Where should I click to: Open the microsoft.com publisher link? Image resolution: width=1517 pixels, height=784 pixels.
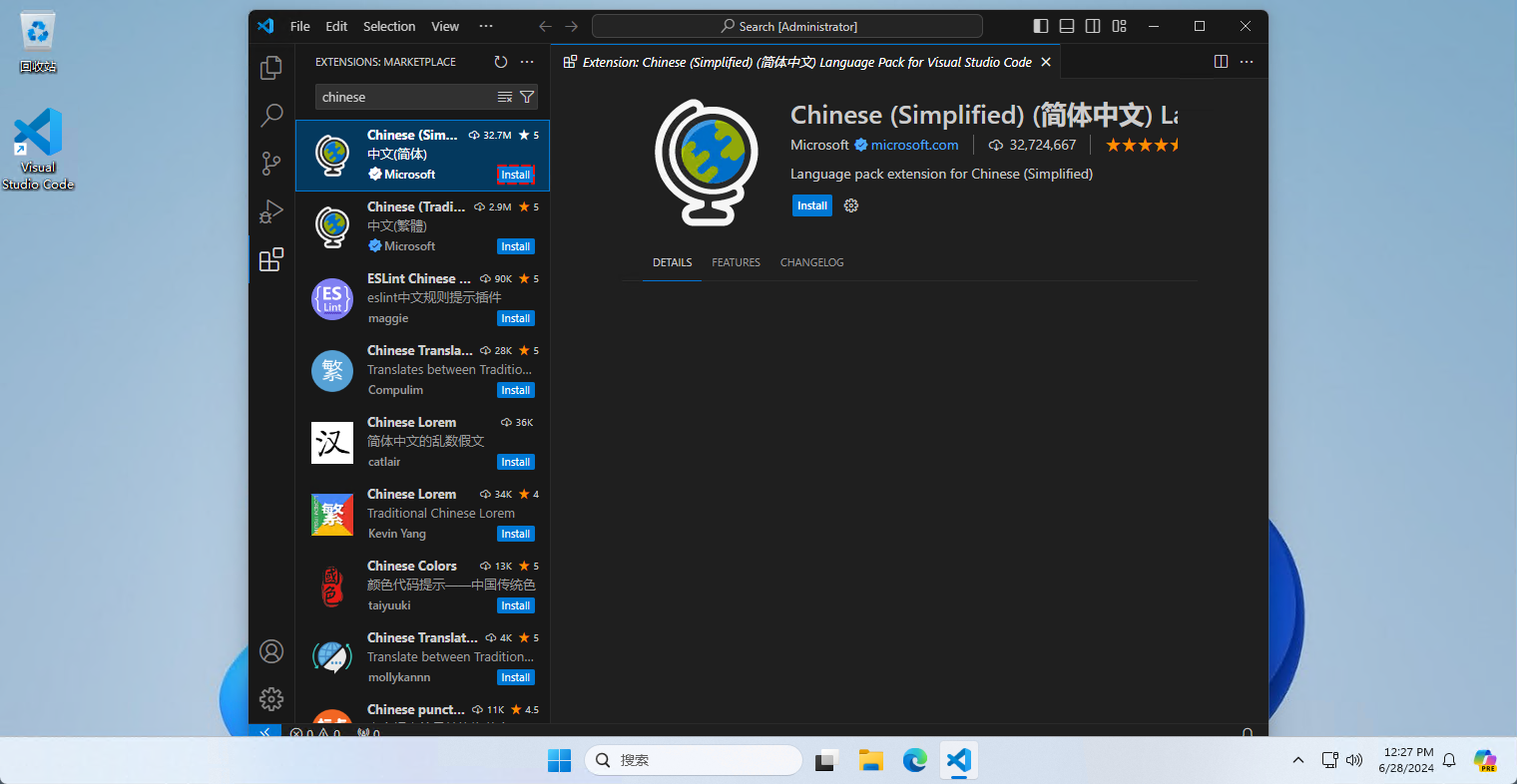914,145
